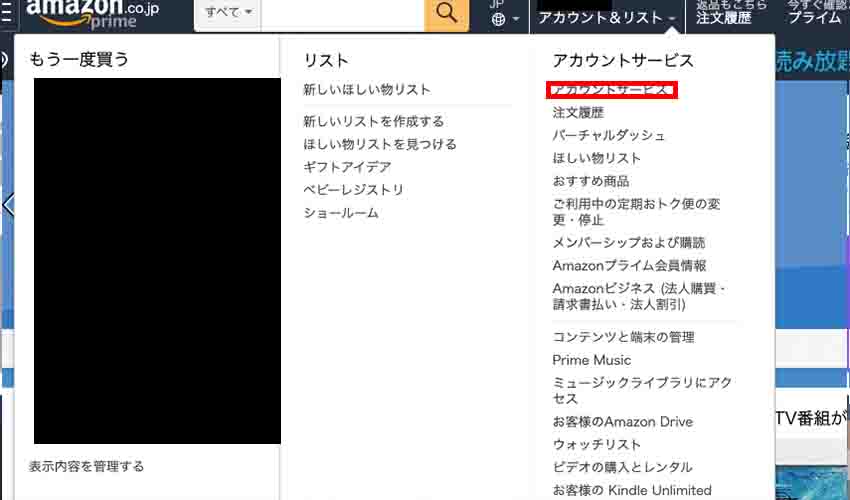Open 新しいほしい物リスト link
Screen dimensions: 850x500
point(367,89)
